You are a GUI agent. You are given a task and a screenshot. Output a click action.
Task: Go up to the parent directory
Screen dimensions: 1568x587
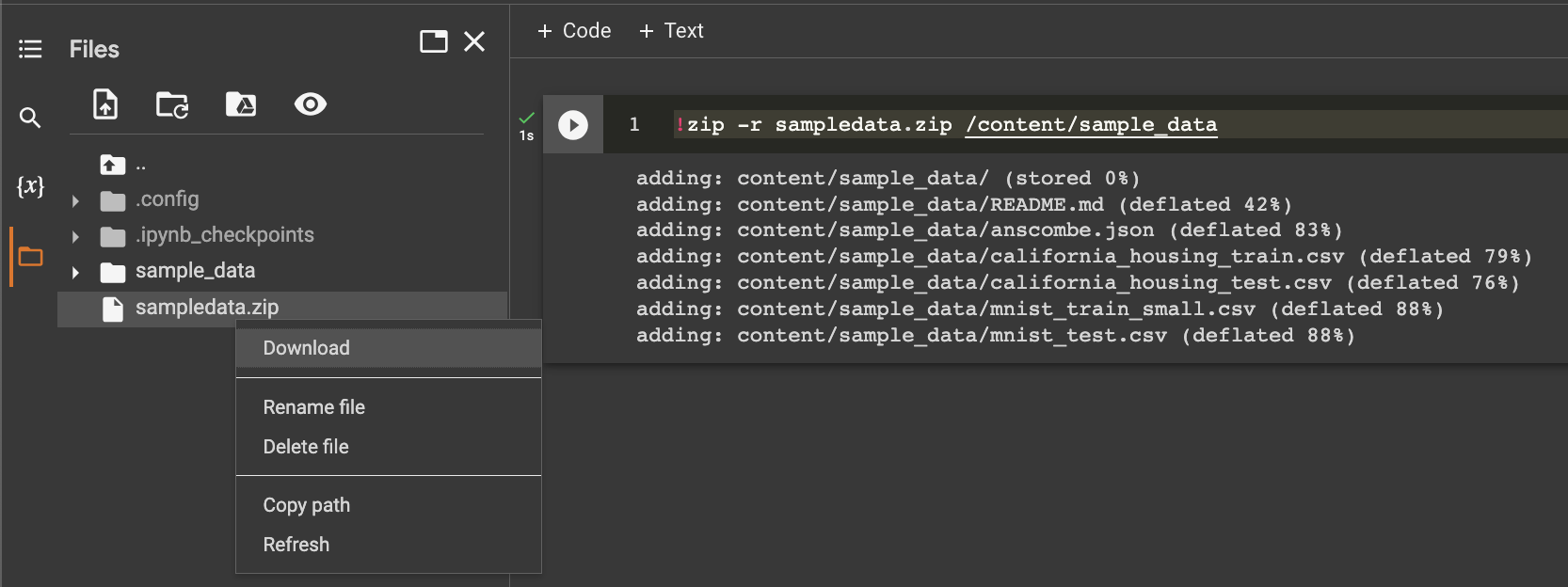click(113, 165)
